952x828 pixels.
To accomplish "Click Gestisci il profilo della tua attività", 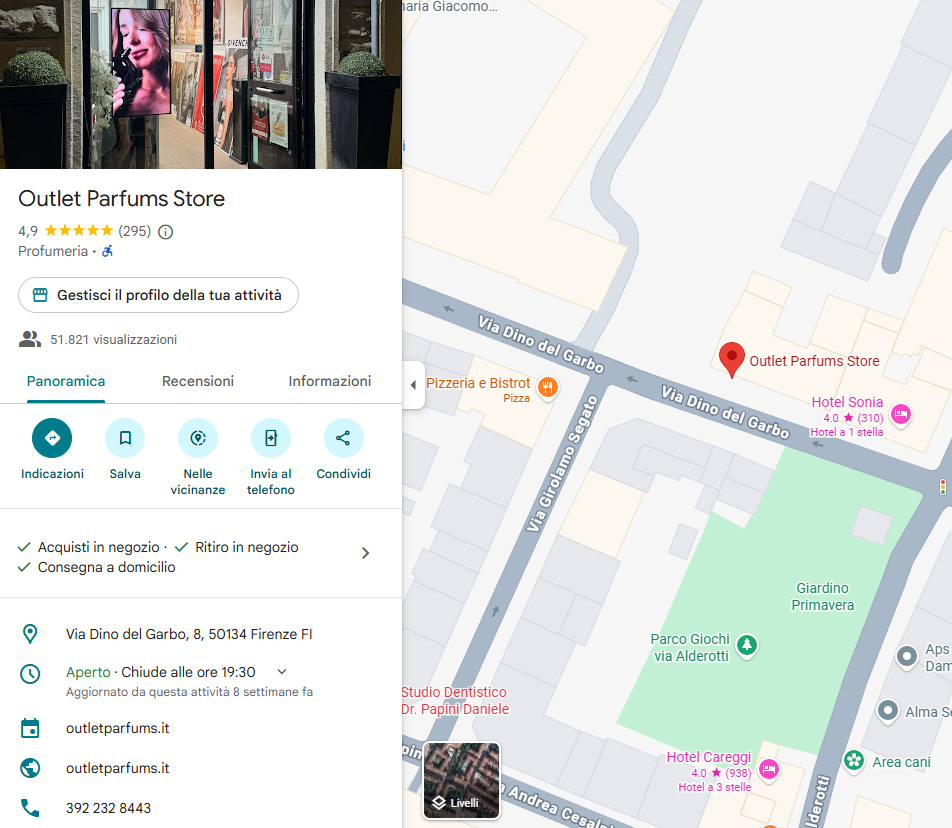I will 158,295.
